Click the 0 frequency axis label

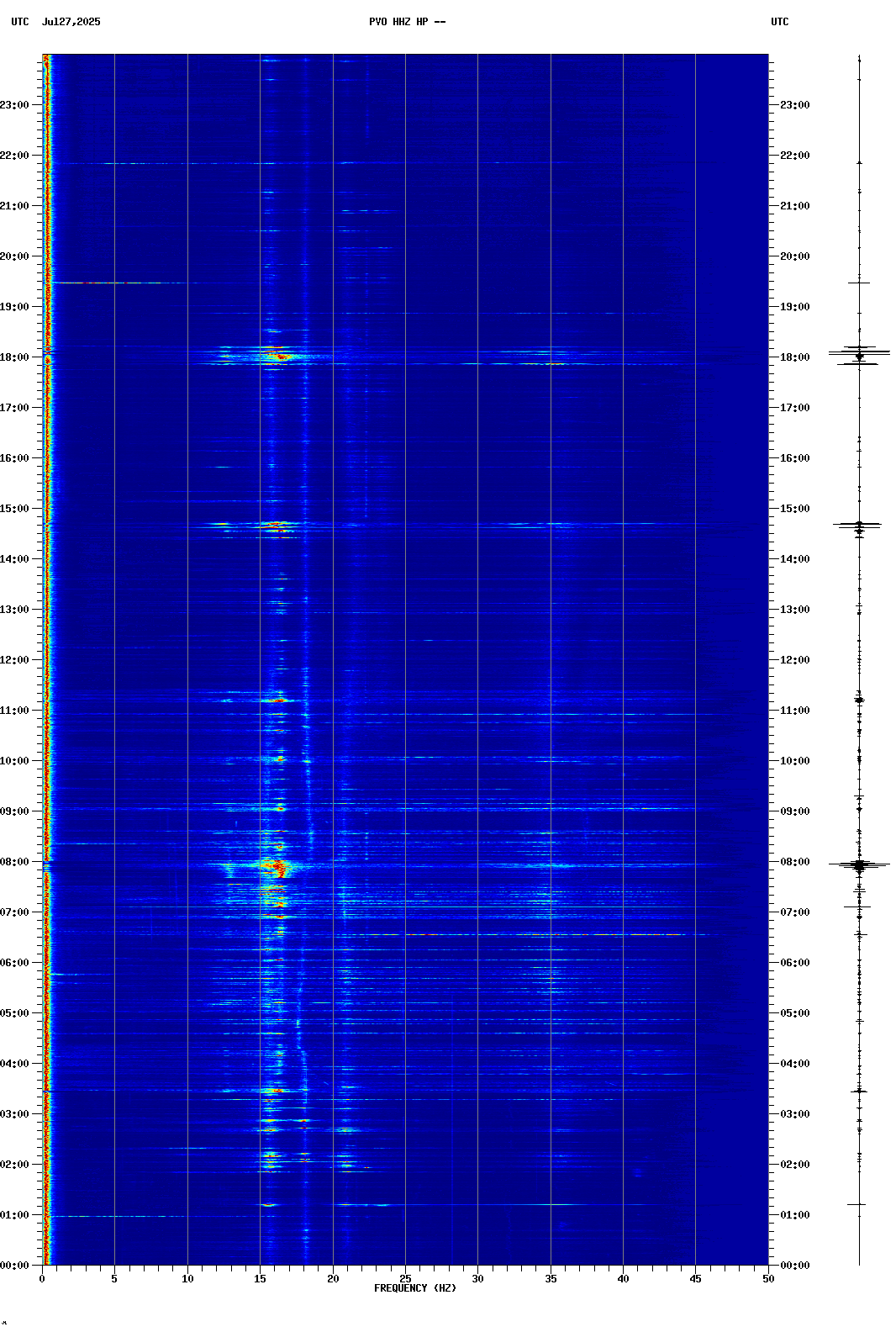pyautogui.click(x=42, y=1279)
